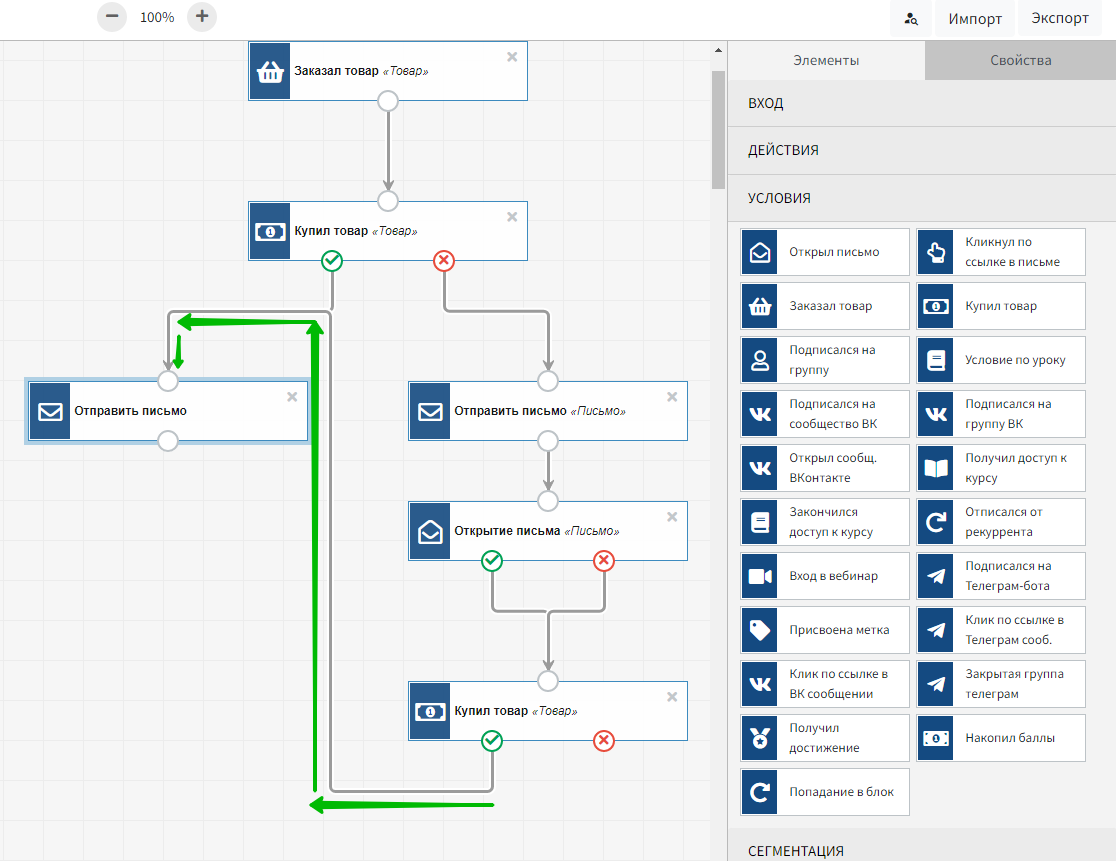1116x861 pixels.
Task: Open the 'Элементы' tab
Action: pyautogui.click(x=826, y=60)
